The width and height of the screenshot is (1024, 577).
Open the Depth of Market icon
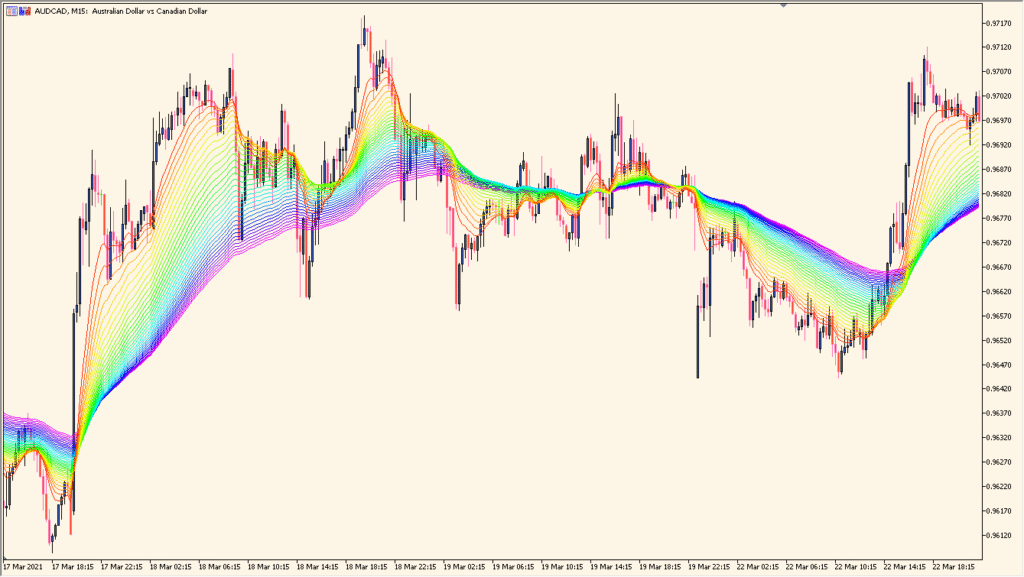pos(25,11)
